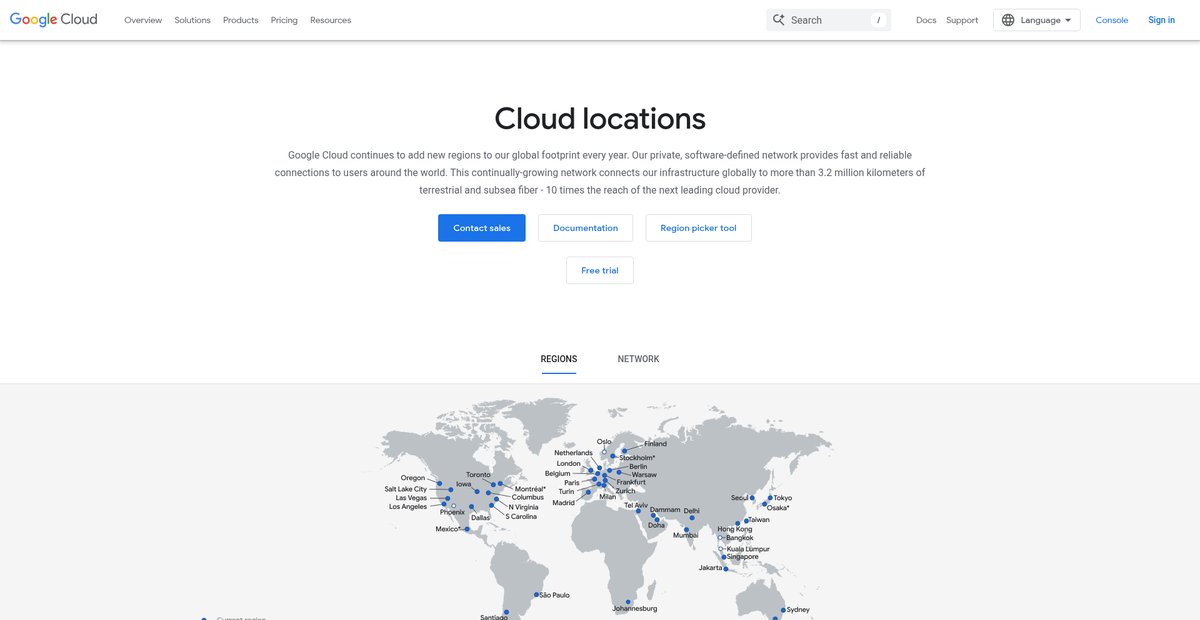Click the Frankfurt map label
The height and width of the screenshot is (620, 1200).
pyautogui.click(x=631, y=482)
